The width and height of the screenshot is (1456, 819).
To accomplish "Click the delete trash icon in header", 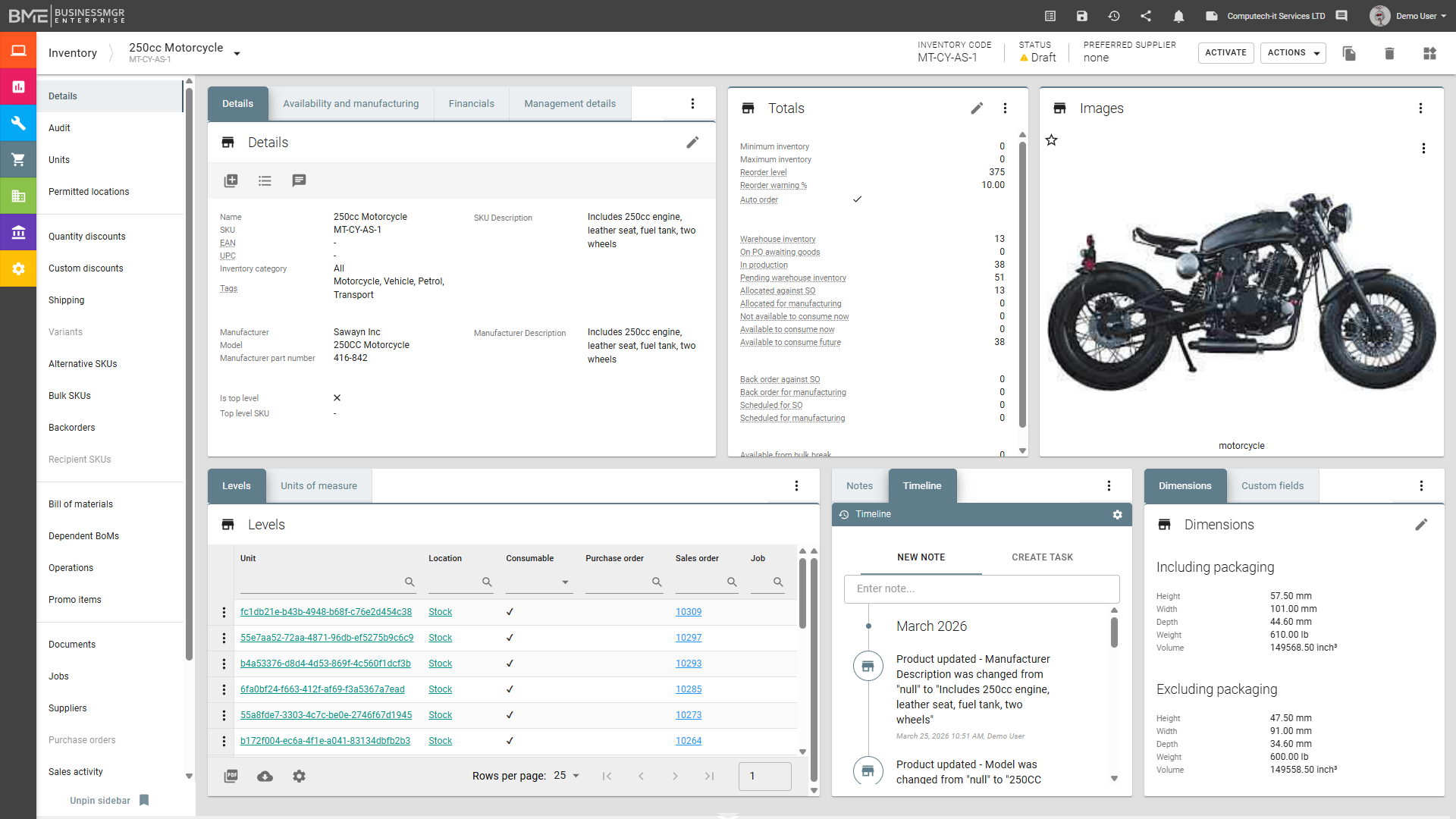I will click(1389, 53).
